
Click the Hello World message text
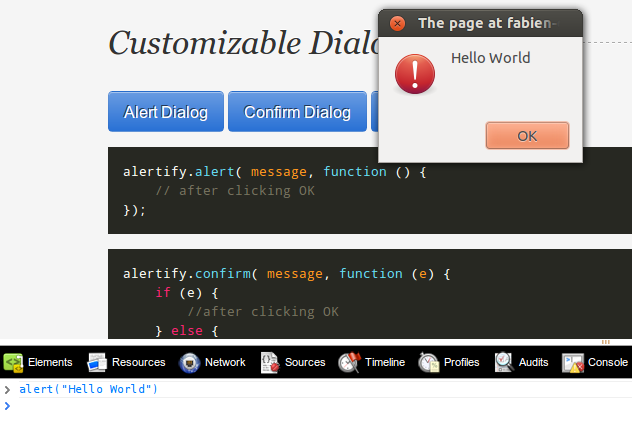(x=491, y=58)
